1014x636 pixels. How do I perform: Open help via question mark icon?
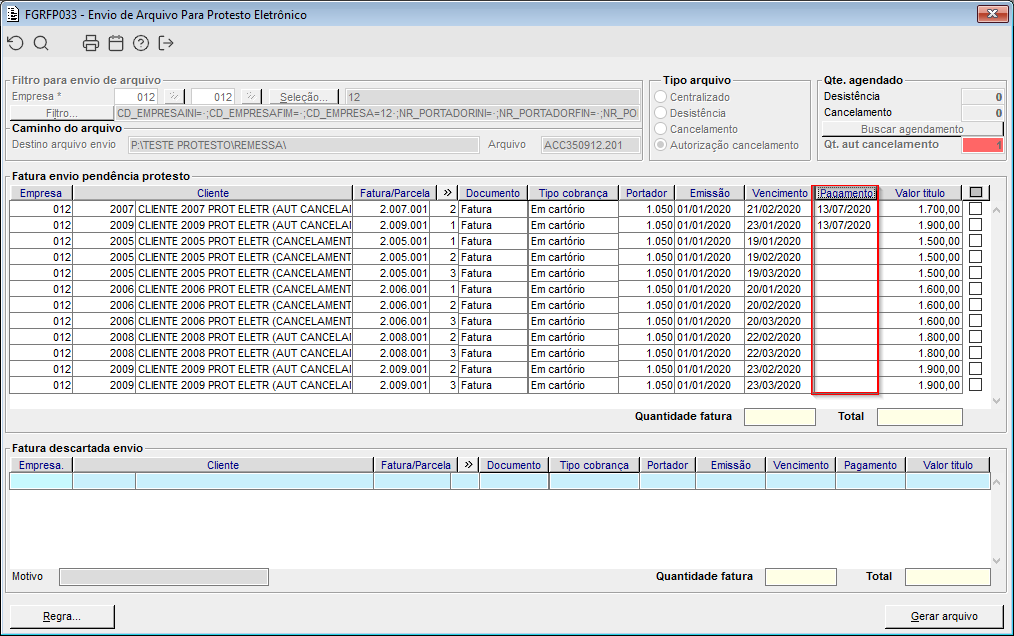click(x=141, y=43)
